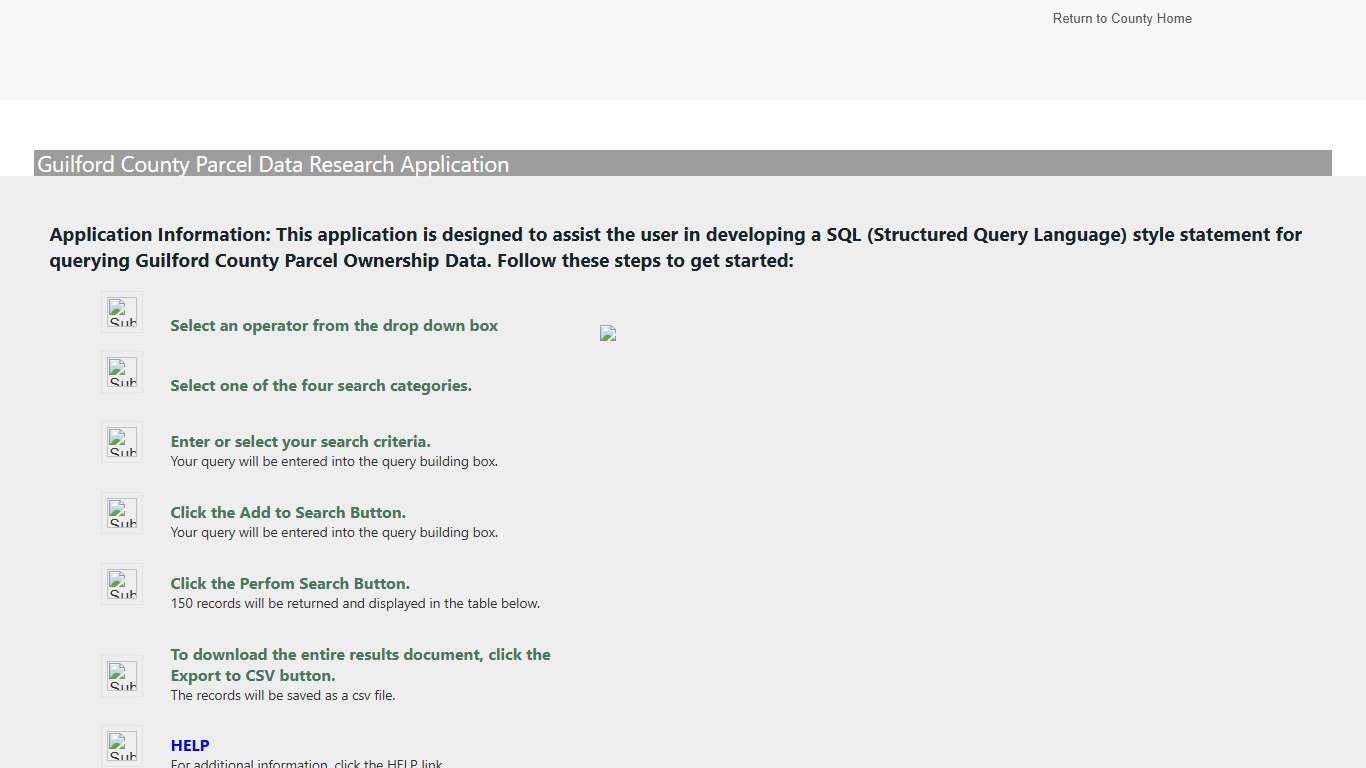
Task: Click 'The records will be saved as a csv file' text
Action: [x=283, y=696]
